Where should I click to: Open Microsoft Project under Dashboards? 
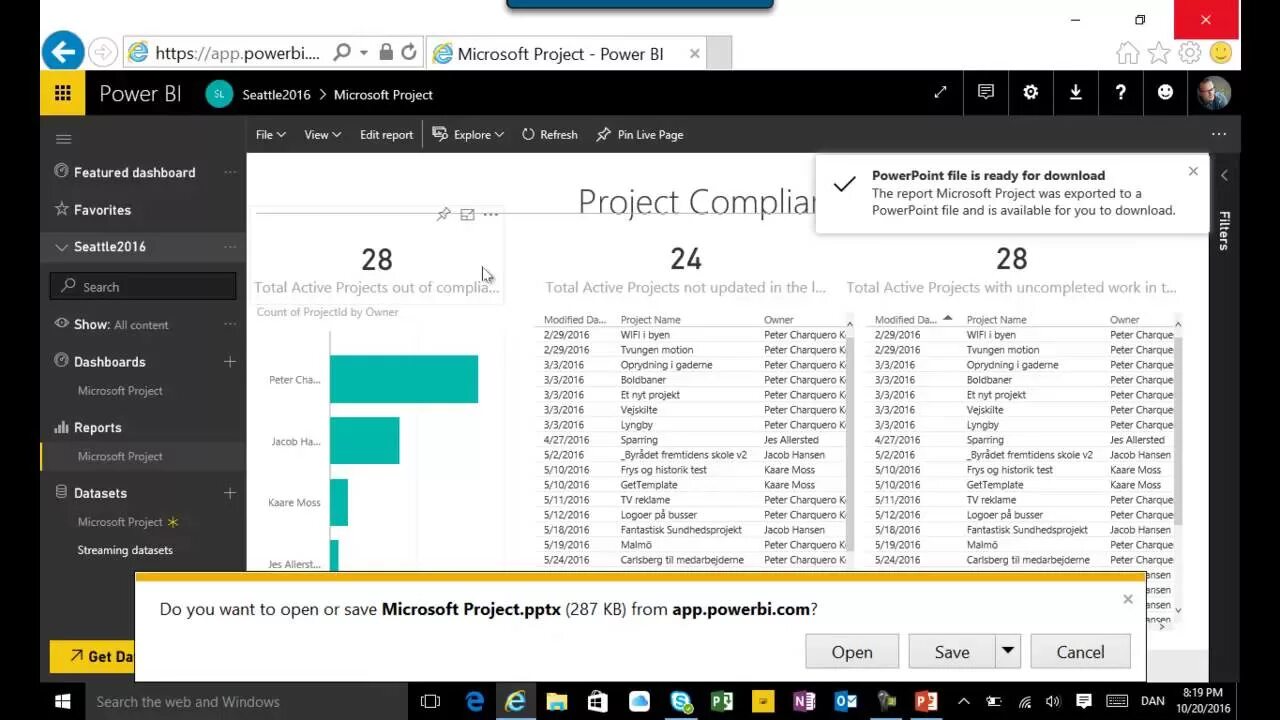(x=120, y=391)
